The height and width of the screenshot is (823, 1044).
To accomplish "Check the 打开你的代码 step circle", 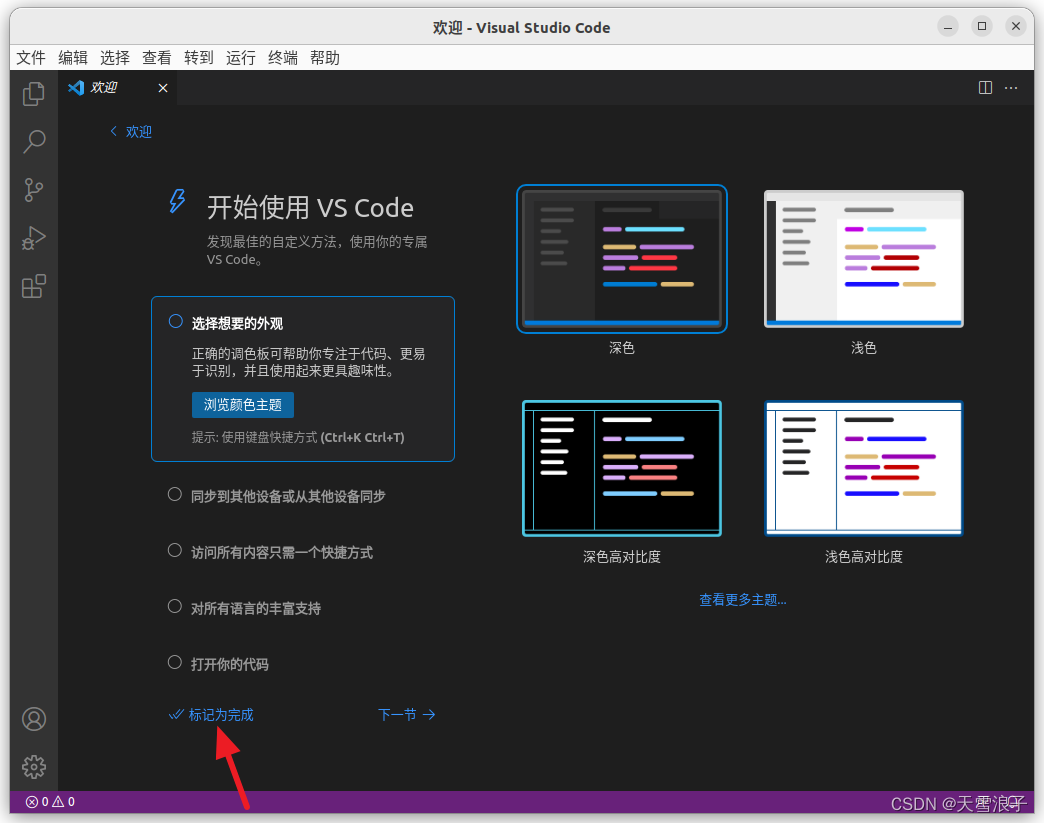I will 174,663.
